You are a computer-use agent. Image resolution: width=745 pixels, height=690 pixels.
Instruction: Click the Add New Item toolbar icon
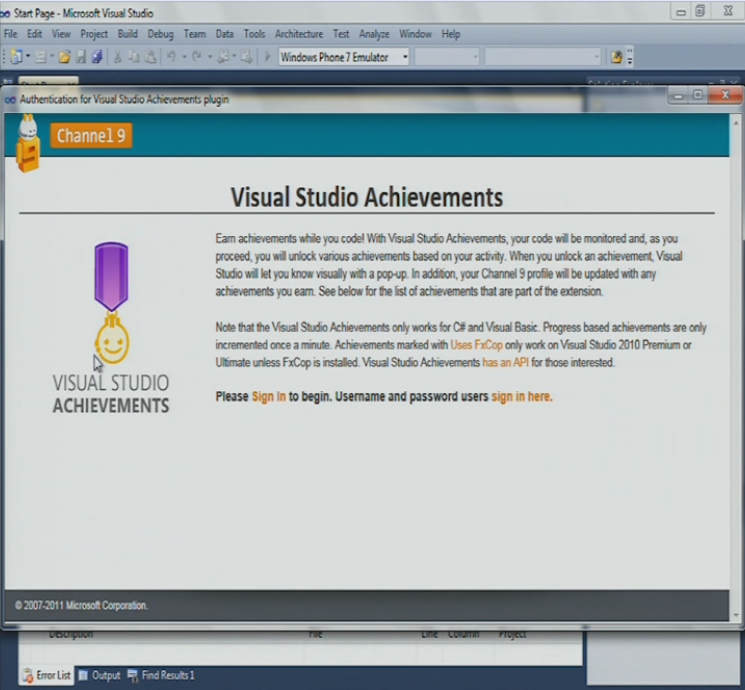41,57
